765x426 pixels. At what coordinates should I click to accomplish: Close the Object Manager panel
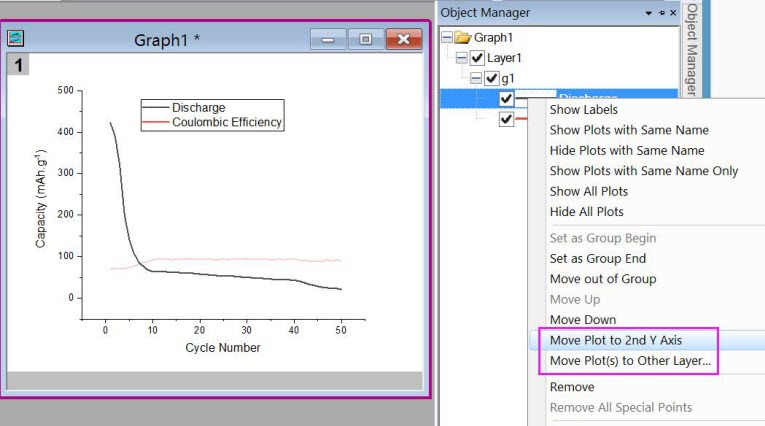pyautogui.click(x=673, y=13)
